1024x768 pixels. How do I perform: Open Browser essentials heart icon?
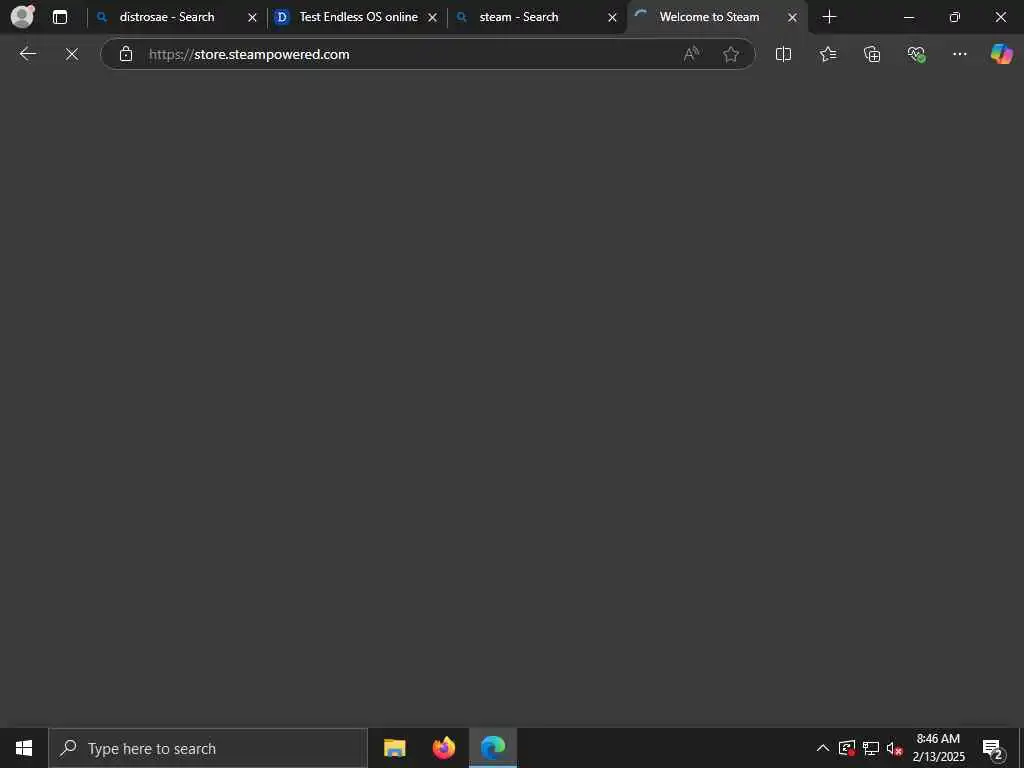point(916,54)
